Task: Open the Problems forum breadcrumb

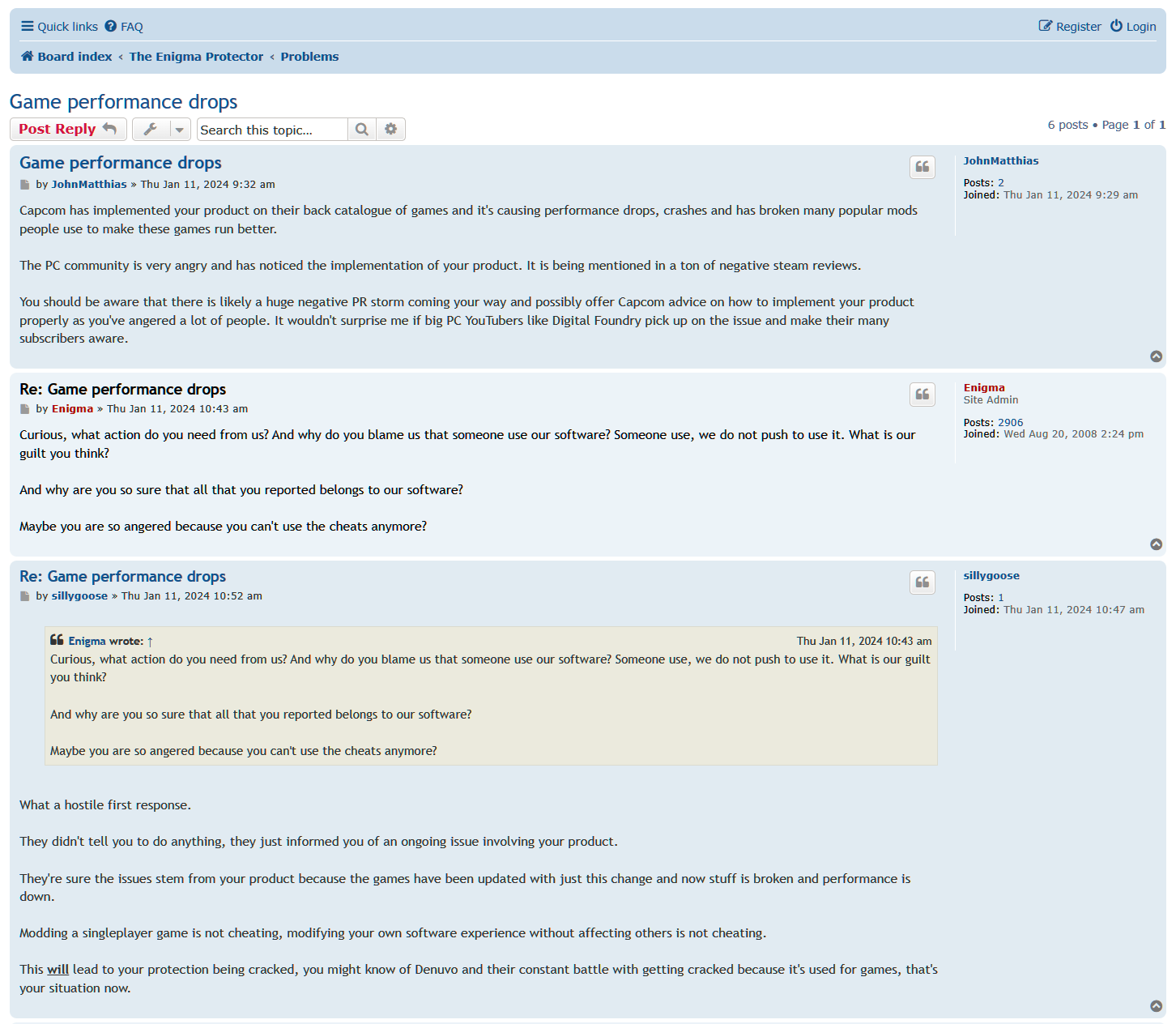Action: [x=309, y=57]
